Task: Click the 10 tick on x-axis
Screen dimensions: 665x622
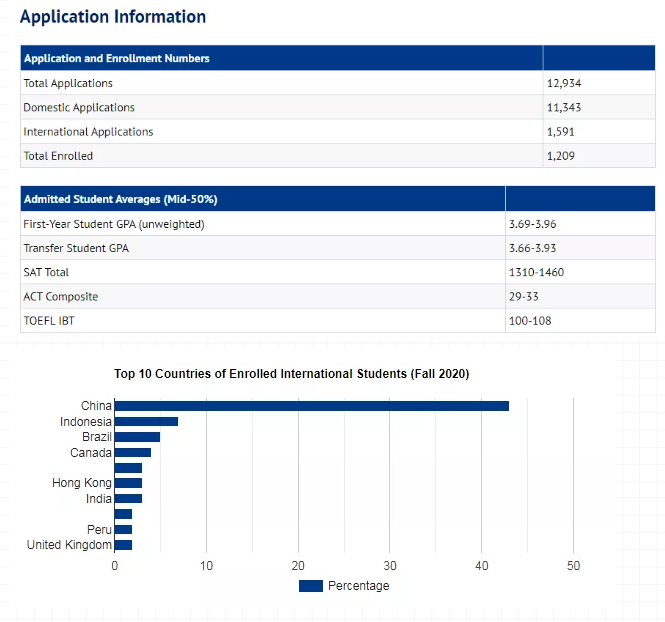Action: click(207, 566)
